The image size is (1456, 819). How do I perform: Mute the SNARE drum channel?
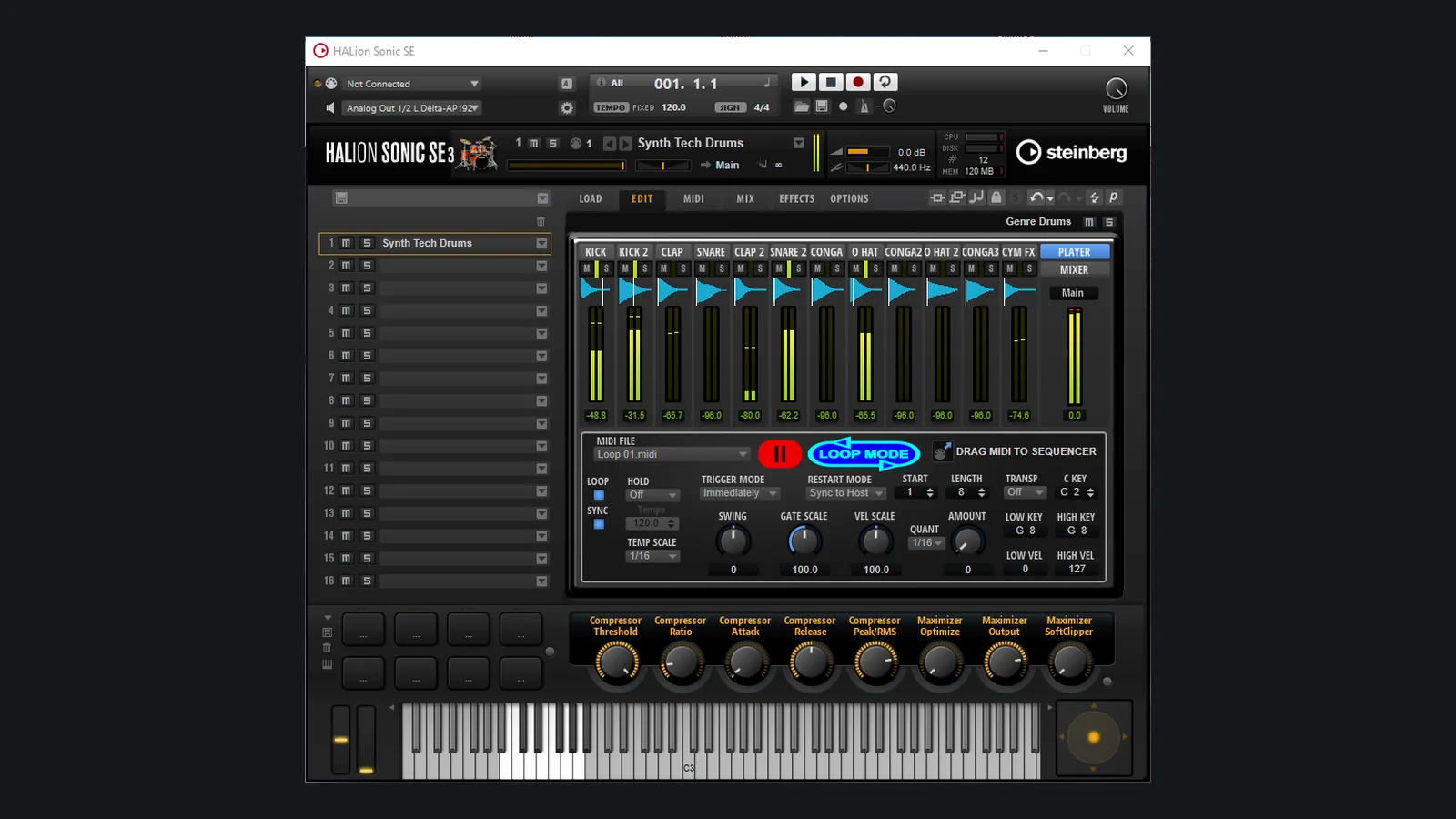(x=703, y=268)
